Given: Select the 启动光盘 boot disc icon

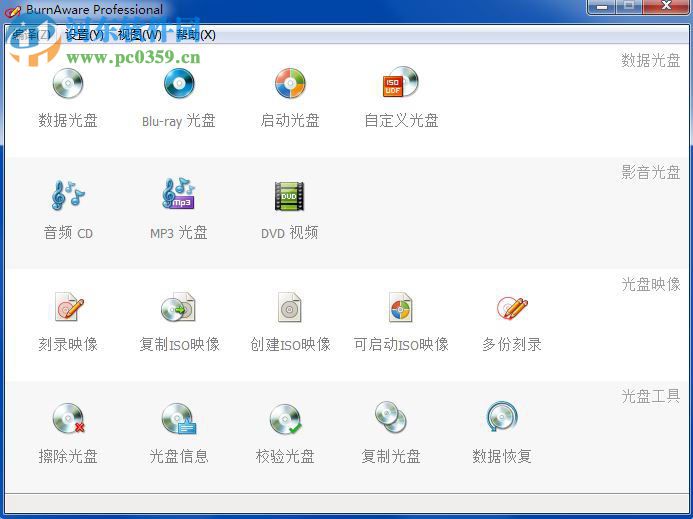Looking at the screenshot, I should point(290,83).
